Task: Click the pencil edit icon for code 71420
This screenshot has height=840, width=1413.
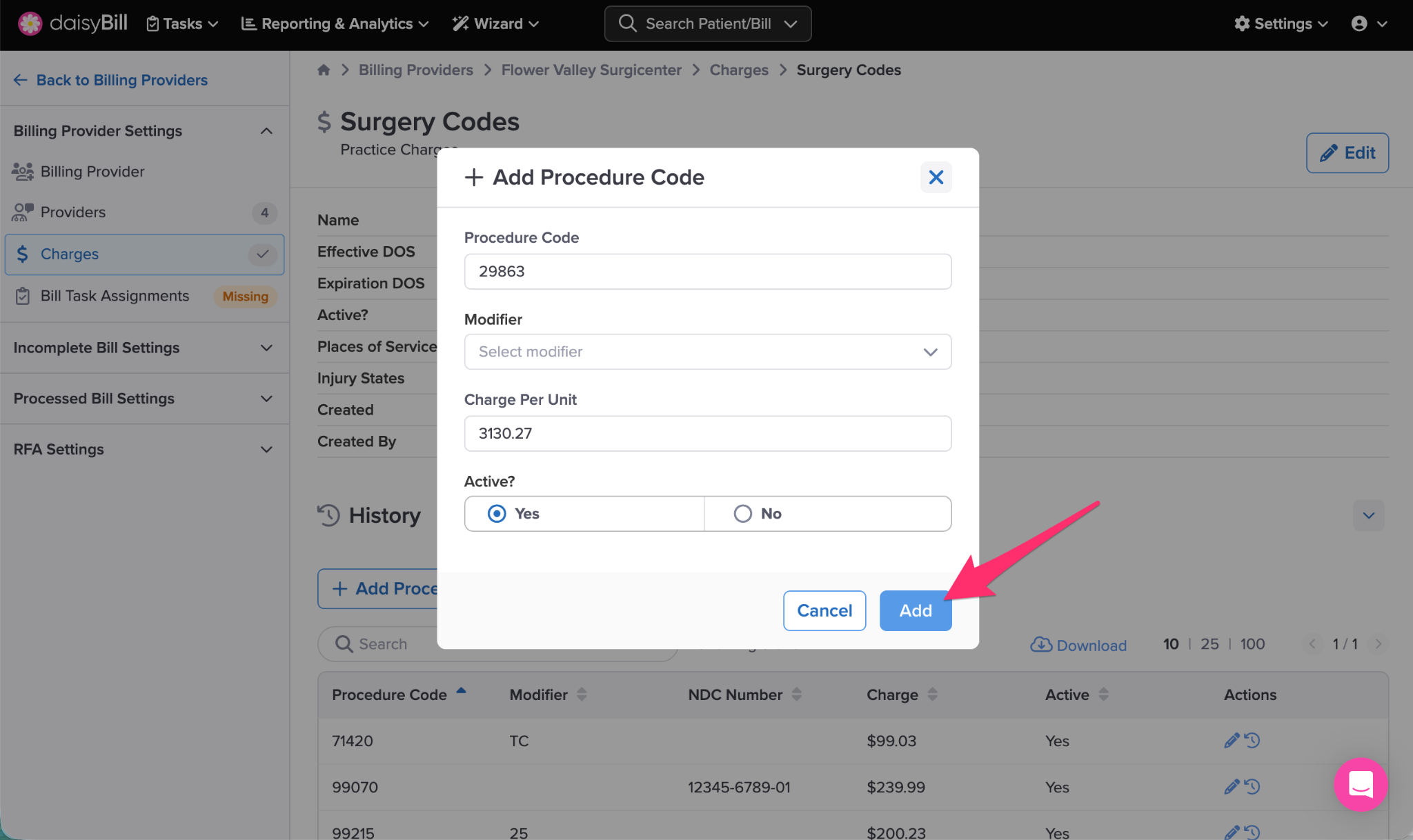Action: tap(1231, 740)
